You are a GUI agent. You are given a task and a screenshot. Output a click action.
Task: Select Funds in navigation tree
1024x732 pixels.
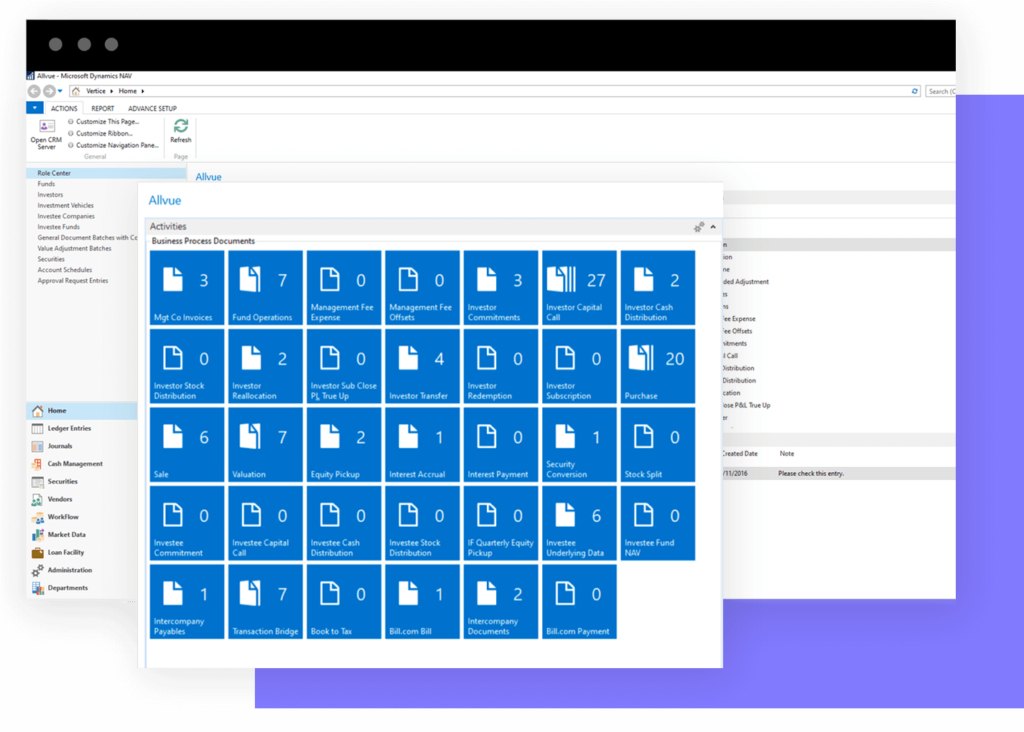[x=46, y=184]
